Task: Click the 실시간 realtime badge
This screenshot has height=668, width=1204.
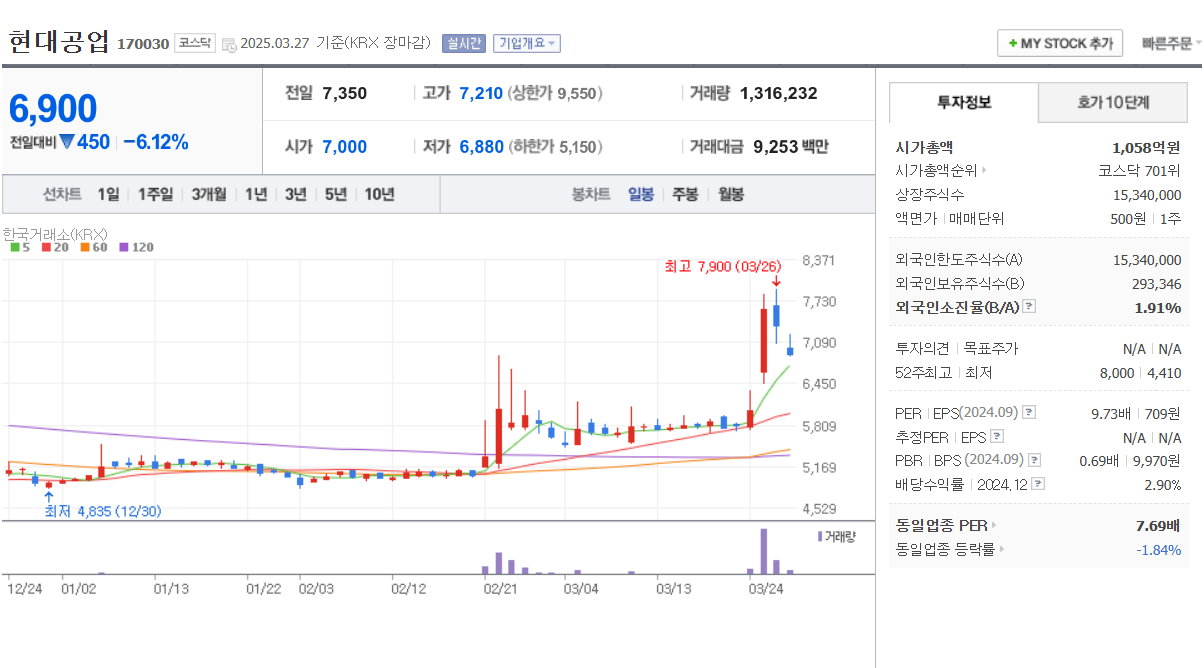Action: (x=464, y=43)
